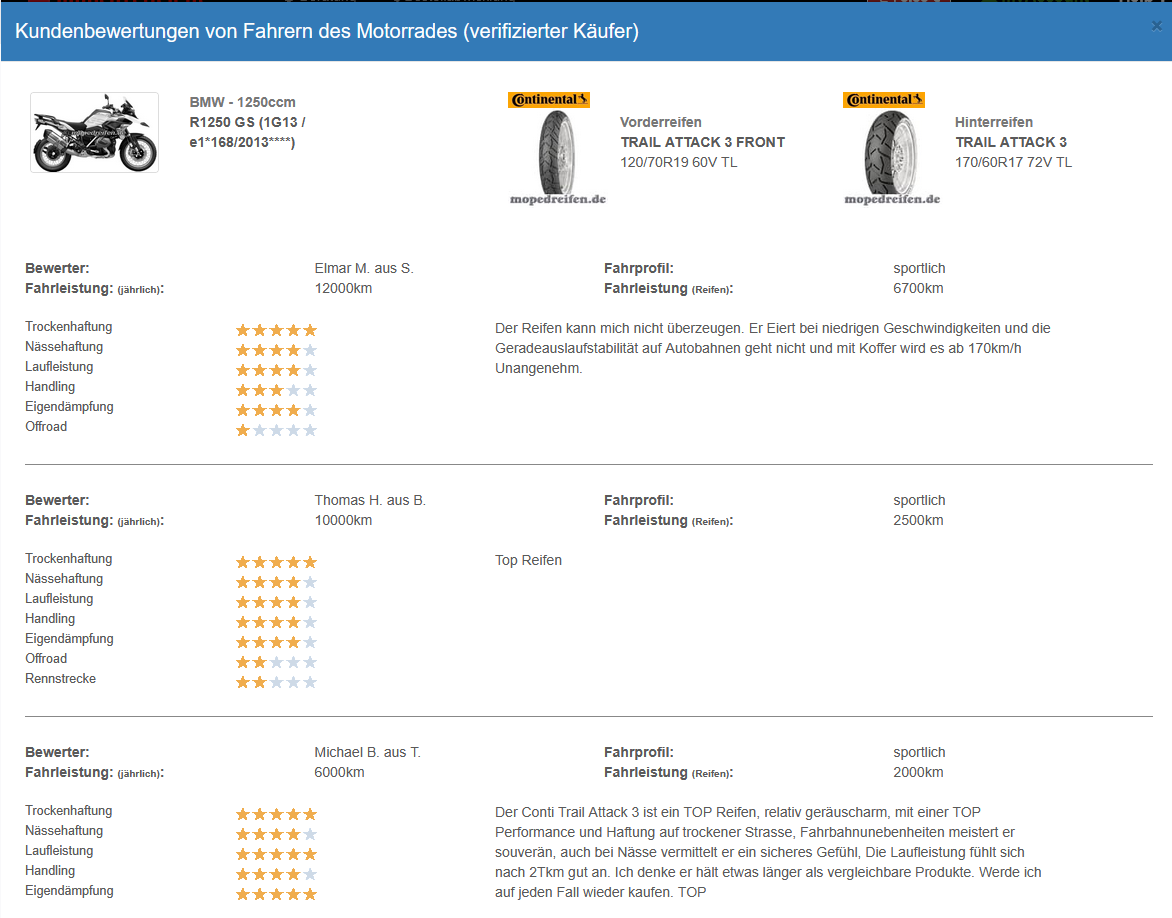Click Thomas H.'s Rennstrecke star rating
Image resolution: width=1172 pixels, height=918 pixels.
(x=276, y=682)
